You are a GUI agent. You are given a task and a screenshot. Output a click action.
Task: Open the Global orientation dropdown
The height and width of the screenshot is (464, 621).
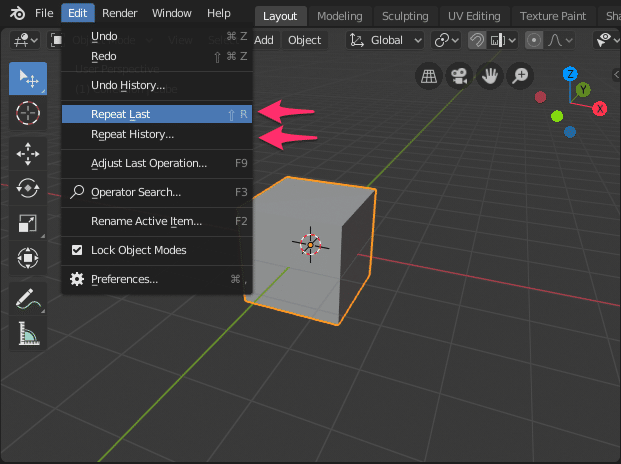point(385,40)
